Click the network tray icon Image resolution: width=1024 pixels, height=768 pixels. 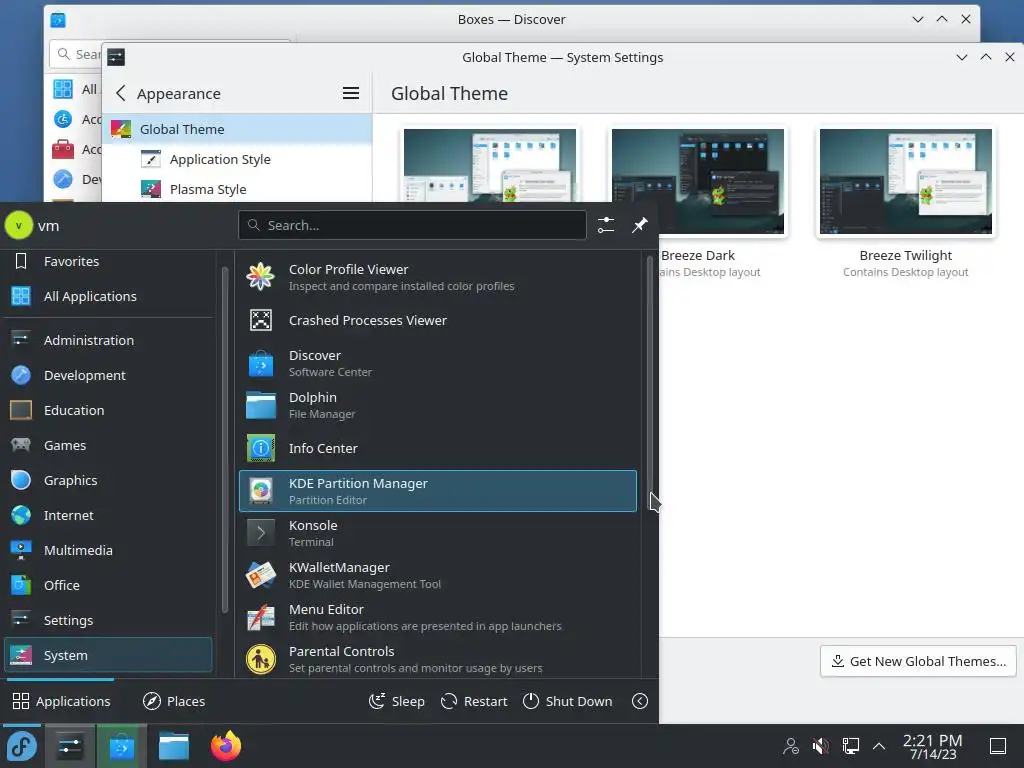(x=850, y=745)
